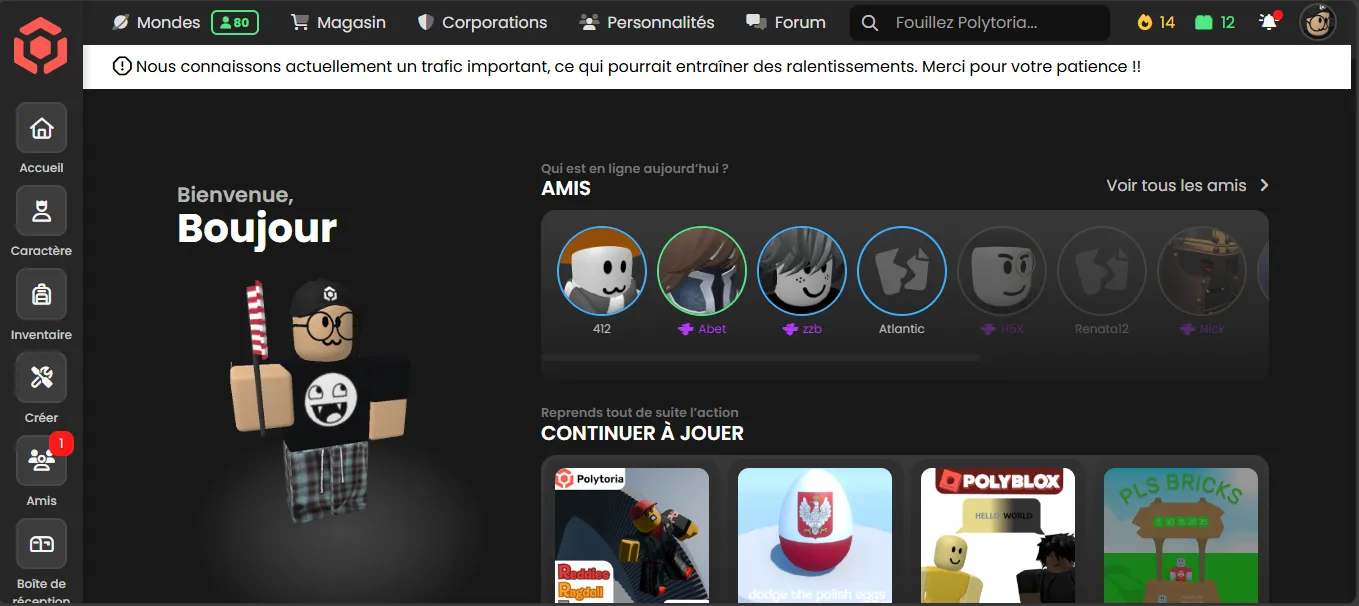Open the Inventaire backpack icon
The height and width of the screenshot is (606, 1359).
(41, 294)
